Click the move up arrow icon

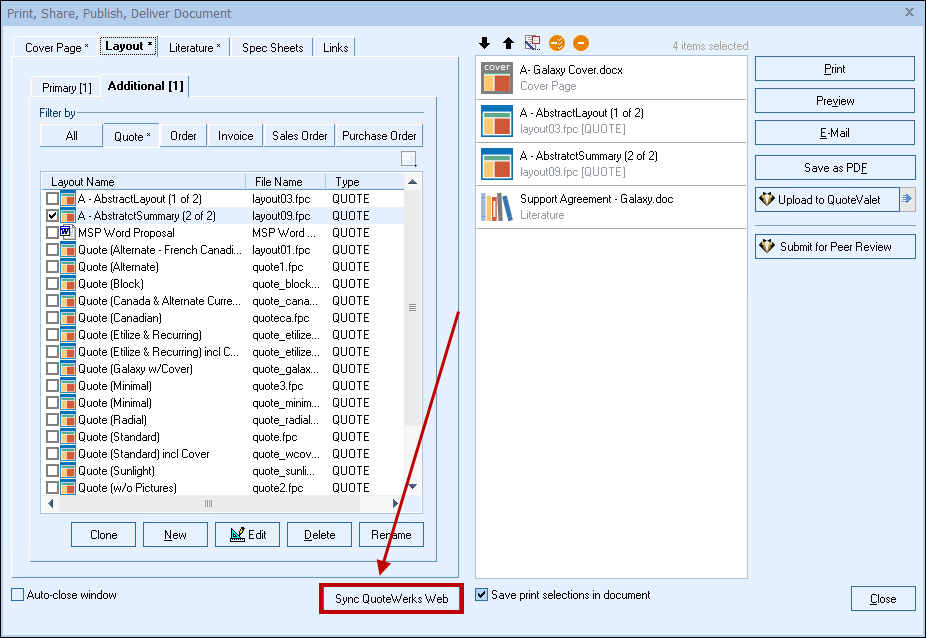pos(508,43)
